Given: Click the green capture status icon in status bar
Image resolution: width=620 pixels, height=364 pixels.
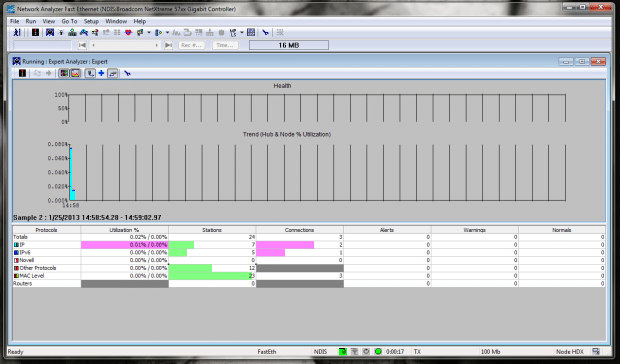Looking at the screenshot, I should pyautogui.click(x=342, y=351).
